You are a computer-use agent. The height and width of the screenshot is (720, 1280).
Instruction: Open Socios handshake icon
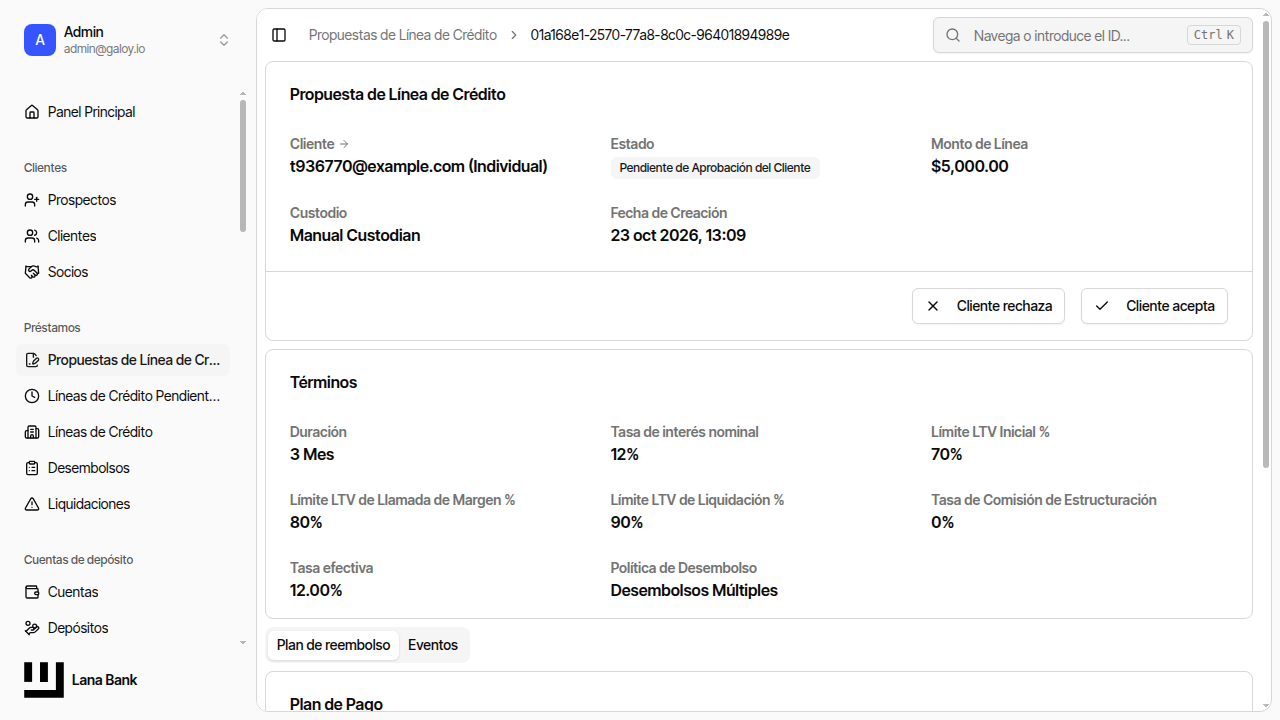(x=32, y=272)
